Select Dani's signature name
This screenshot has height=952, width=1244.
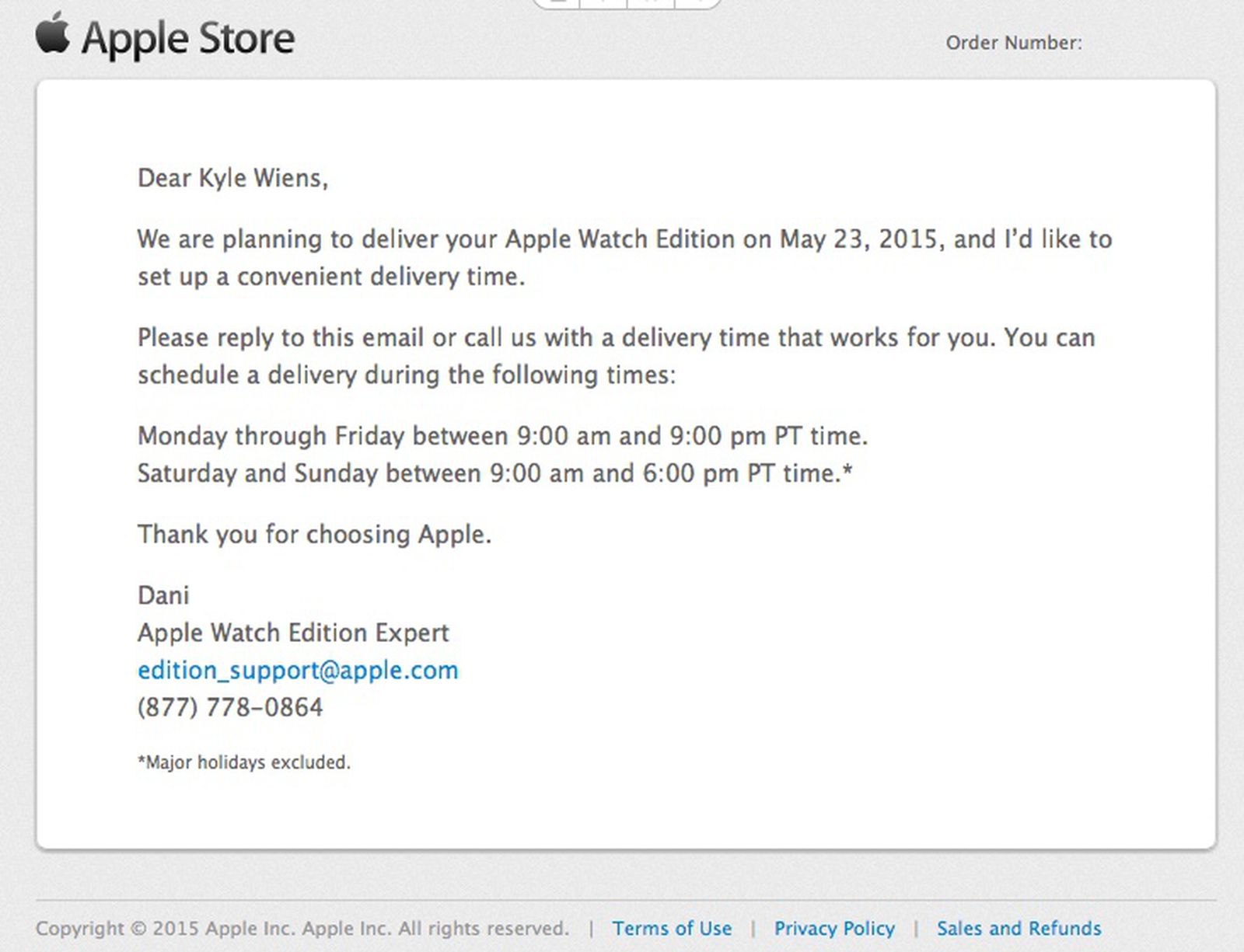(163, 595)
